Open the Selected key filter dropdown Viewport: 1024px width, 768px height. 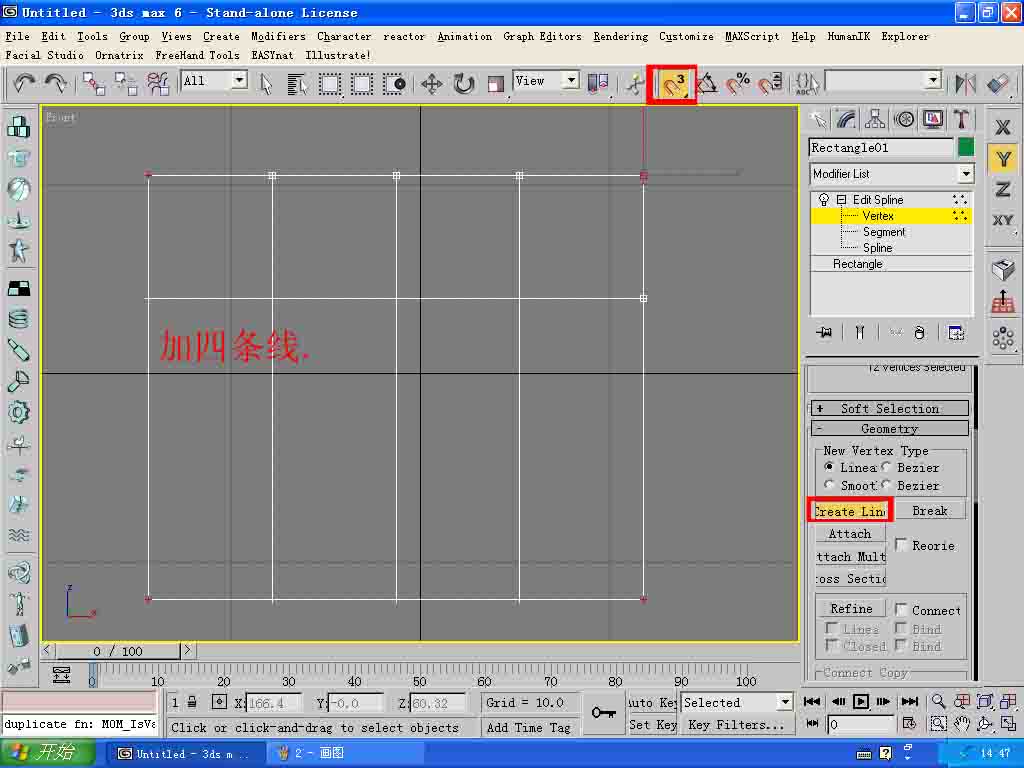(785, 702)
